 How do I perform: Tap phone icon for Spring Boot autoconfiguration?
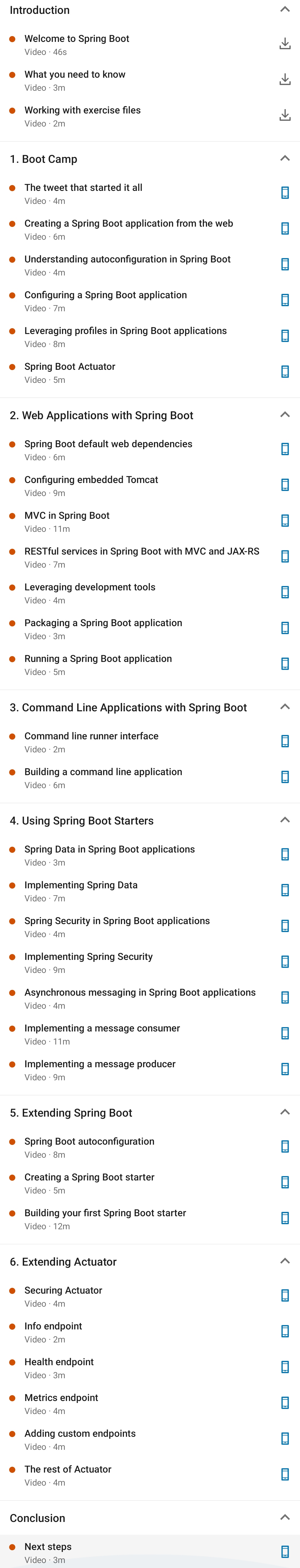coord(285,1147)
